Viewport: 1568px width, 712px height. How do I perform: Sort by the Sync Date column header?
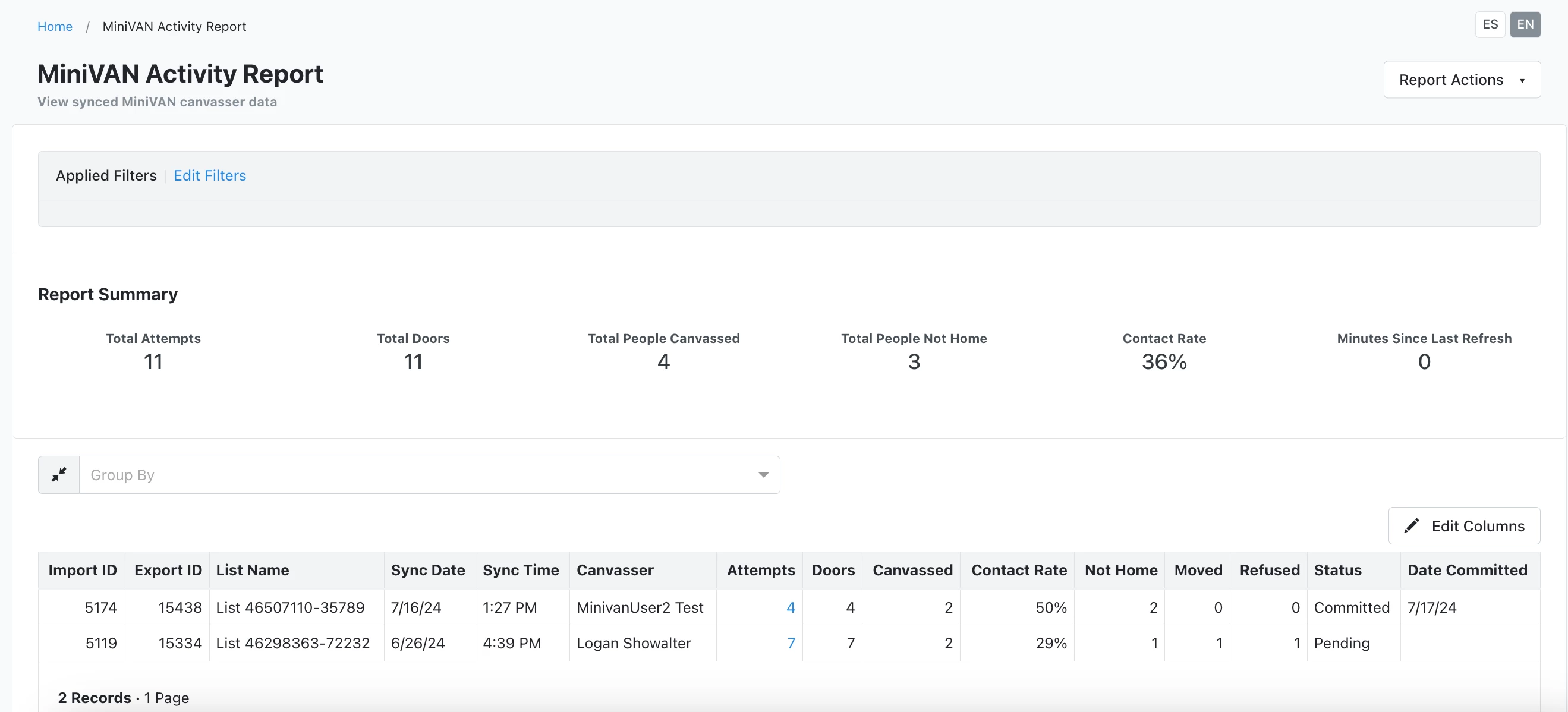click(427, 570)
